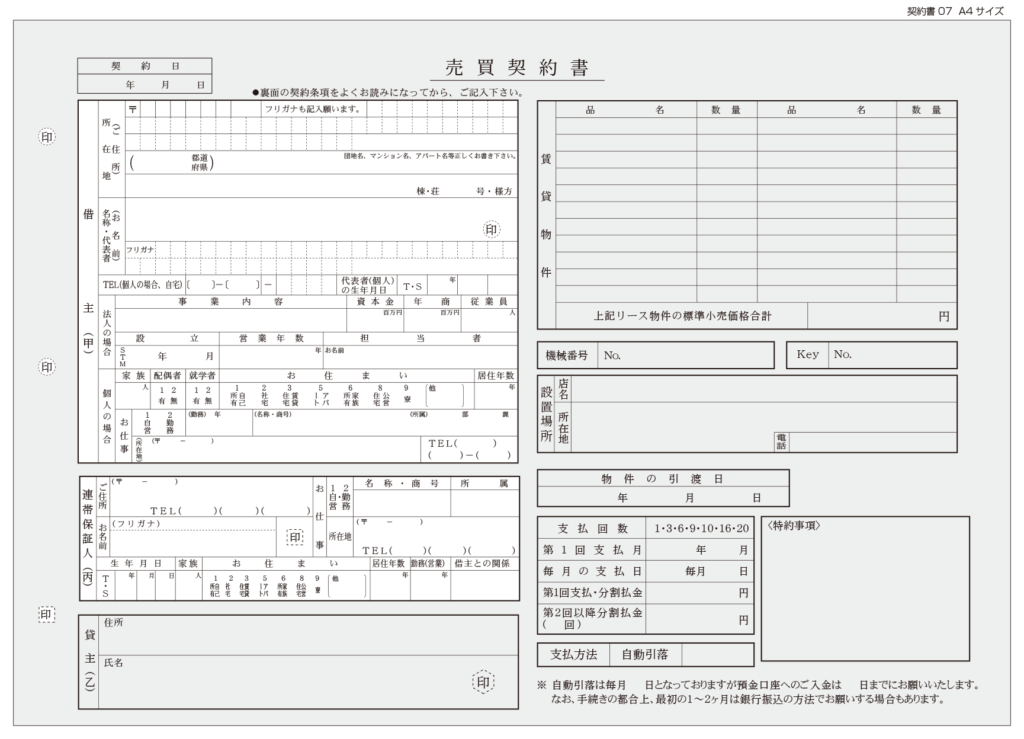Screen dimensions: 1024x739
Task: Select option 1 自営 under borrower's お仕事
Action: (148, 424)
